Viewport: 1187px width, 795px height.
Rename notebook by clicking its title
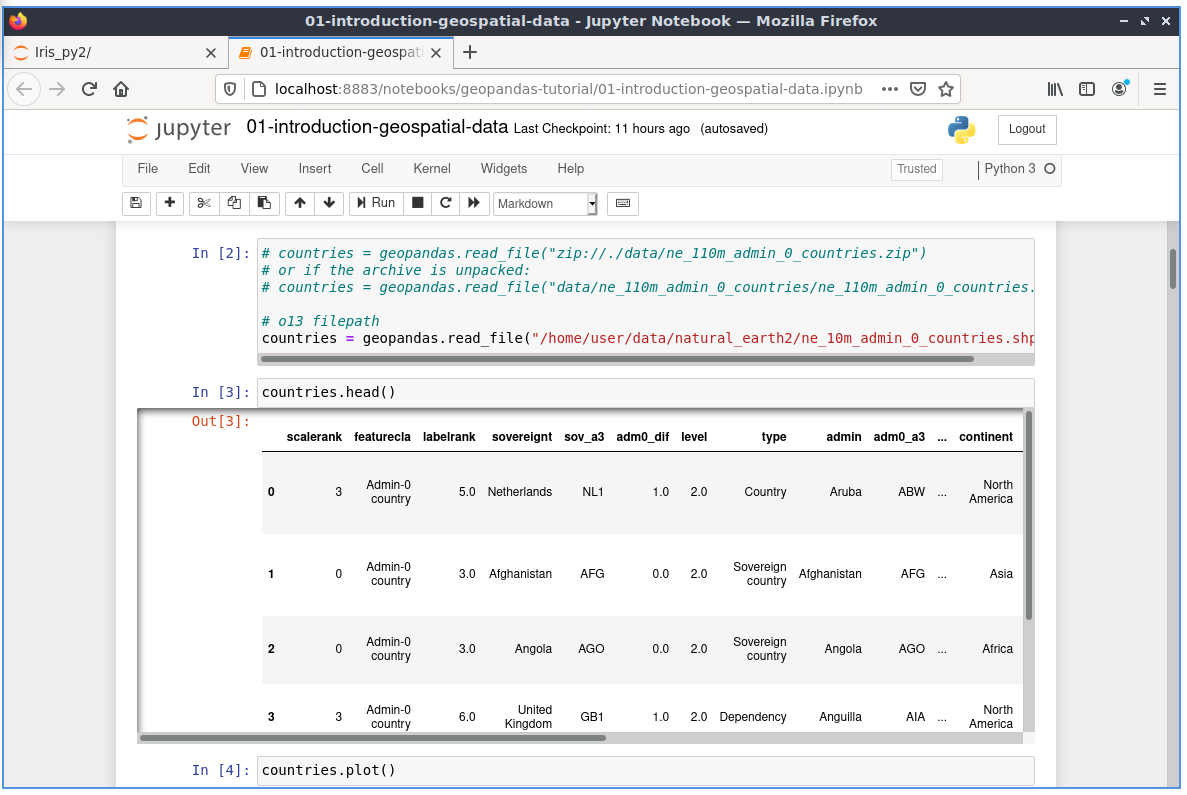[x=378, y=128]
